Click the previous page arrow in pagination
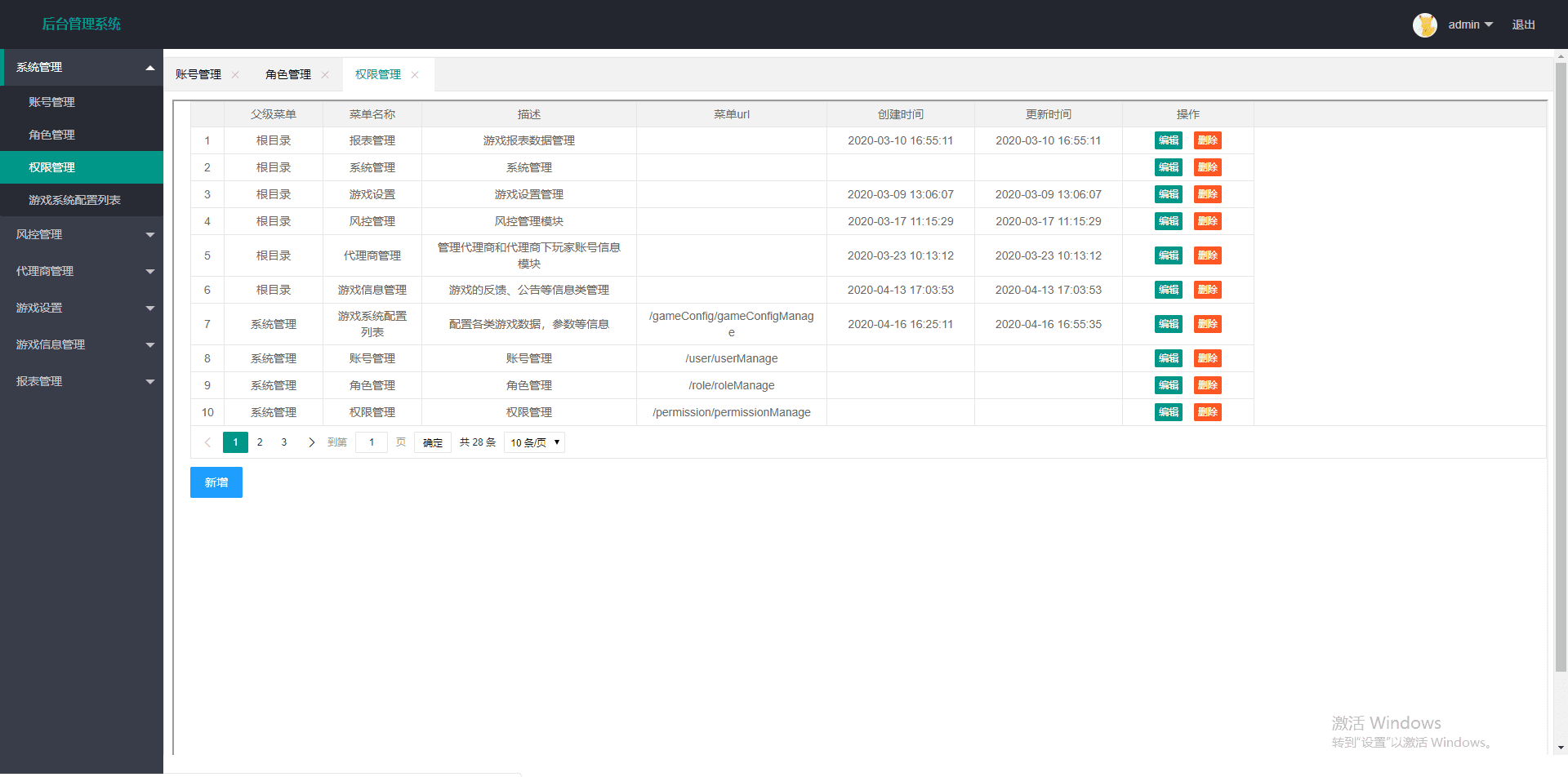1568x777 pixels. point(207,442)
